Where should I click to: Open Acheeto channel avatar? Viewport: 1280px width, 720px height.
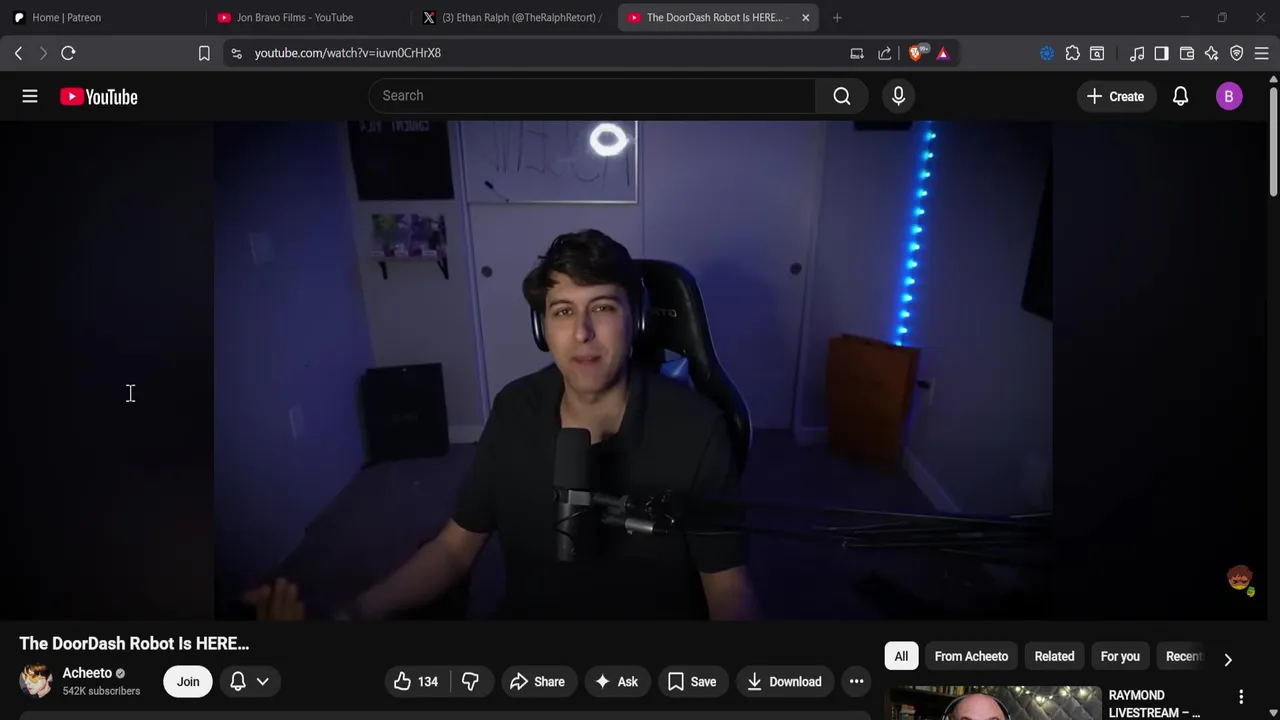[36, 681]
